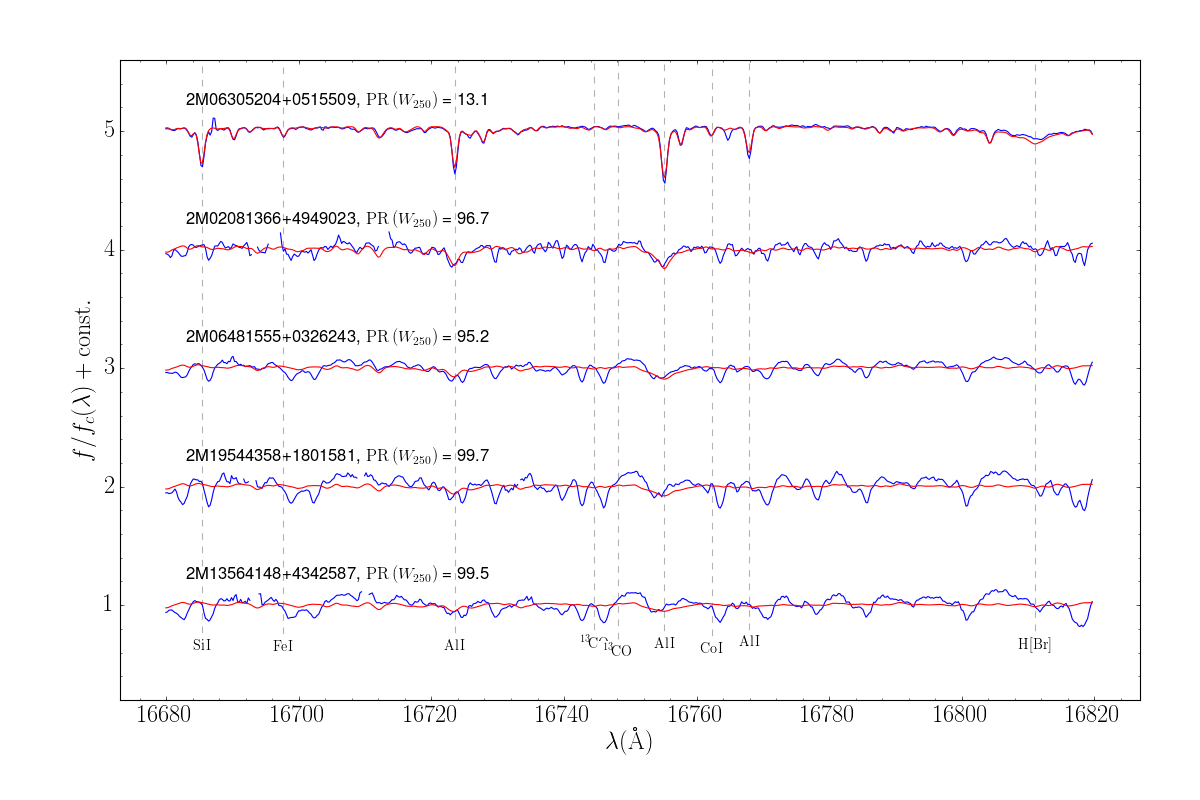Click the SiI line label
The image size is (1200, 800).
[202, 645]
